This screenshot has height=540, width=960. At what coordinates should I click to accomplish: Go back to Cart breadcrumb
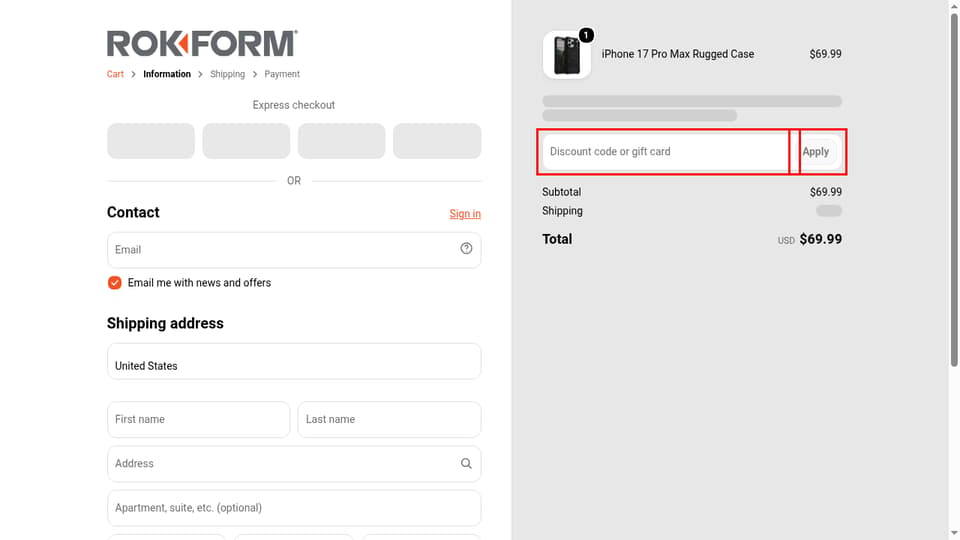coord(115,74)
